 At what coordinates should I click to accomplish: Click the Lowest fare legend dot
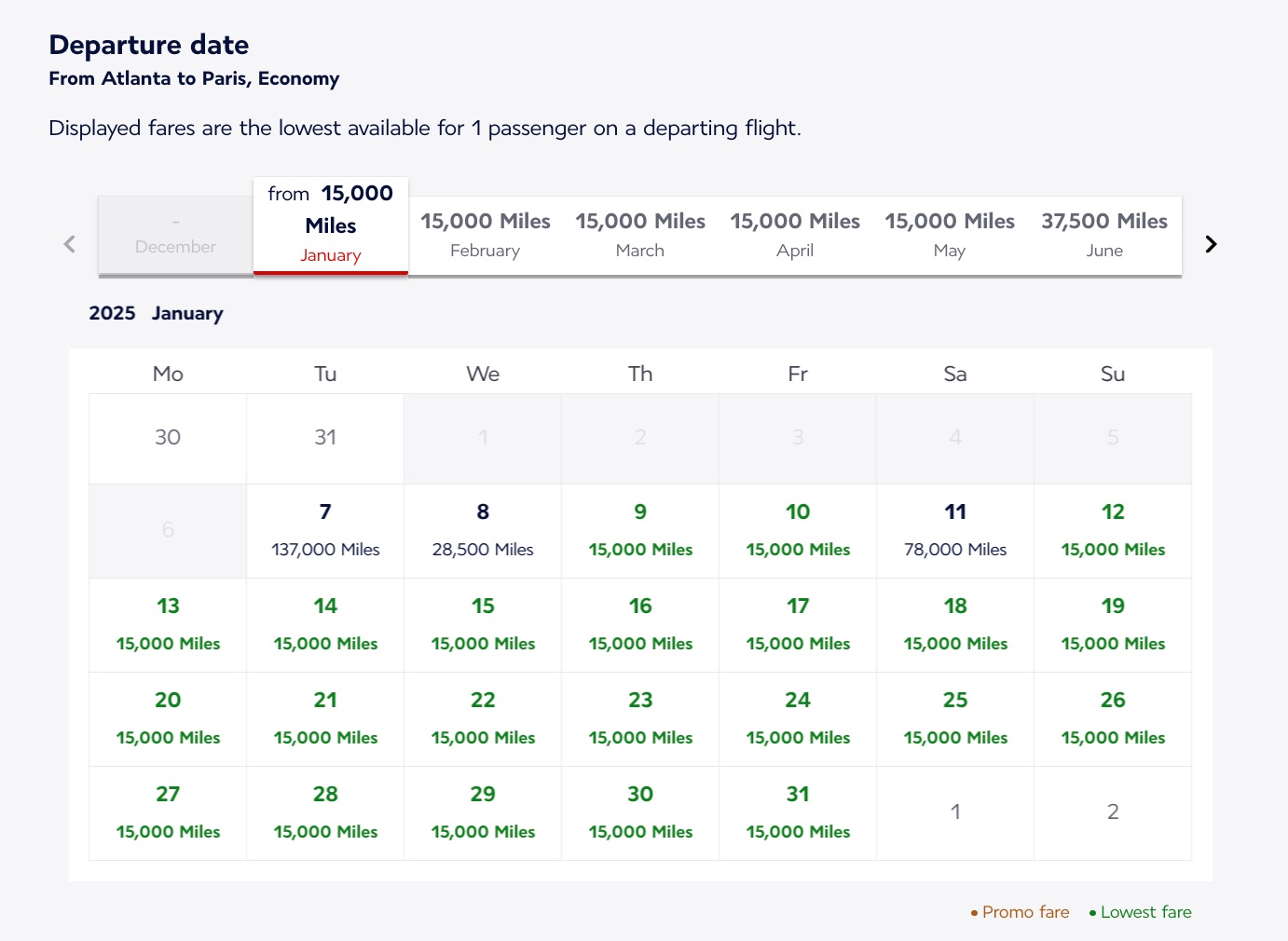pyautogui.click(x=1090, y=913)
